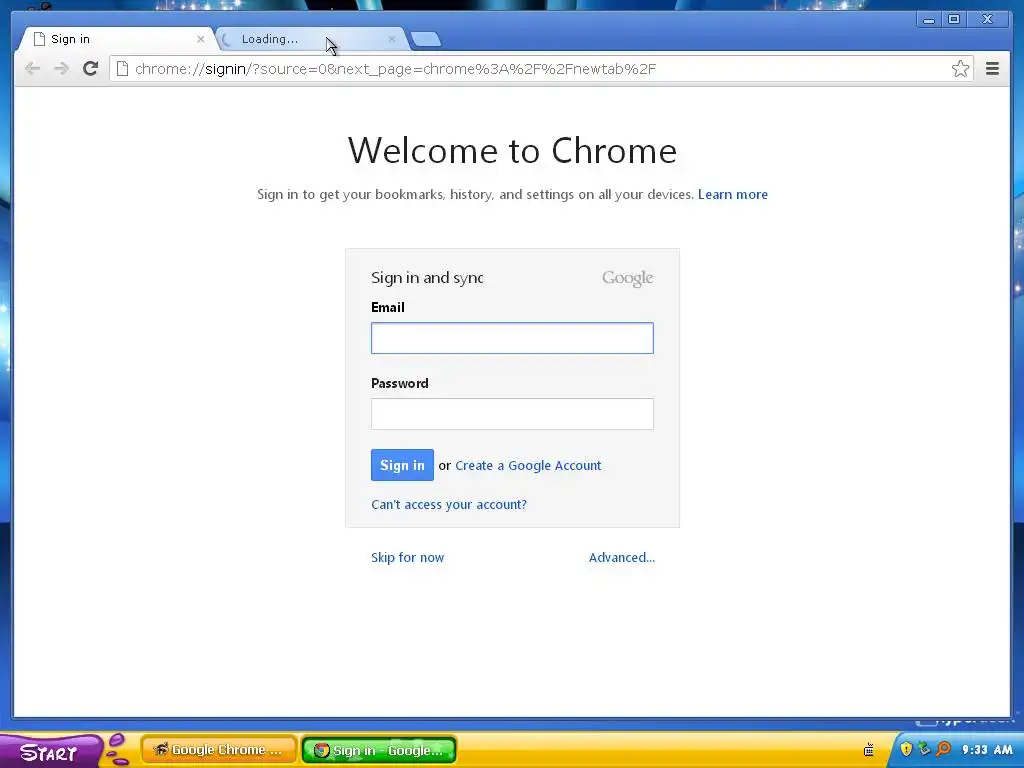
Task: Click the Email input field
Action: coord(512,338)
